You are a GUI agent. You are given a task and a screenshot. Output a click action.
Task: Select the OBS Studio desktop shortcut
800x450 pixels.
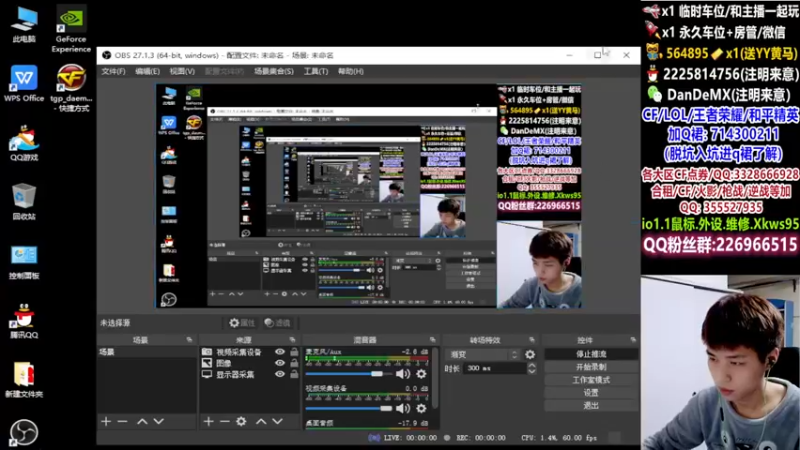coord(24,433)
